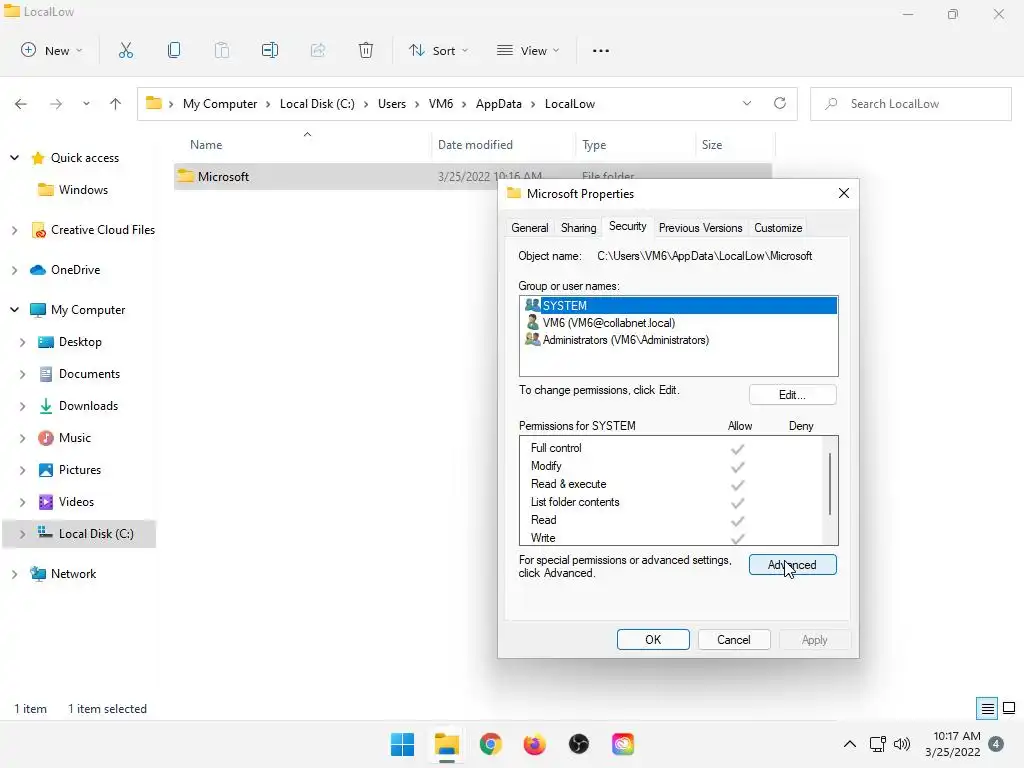Expand the Downloads tree node

[x=22, y=406]
